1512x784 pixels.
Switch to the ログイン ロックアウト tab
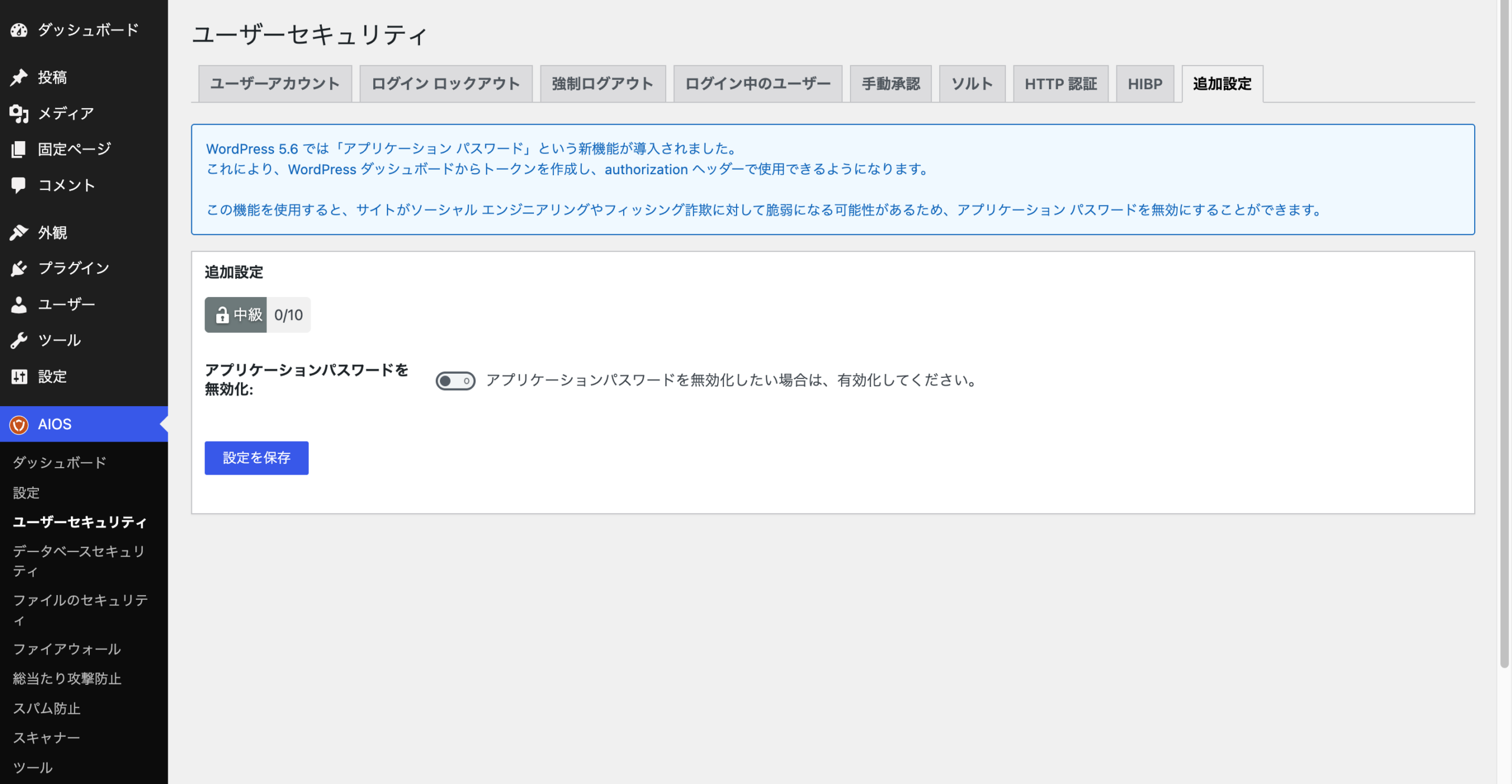click(446, 84)
